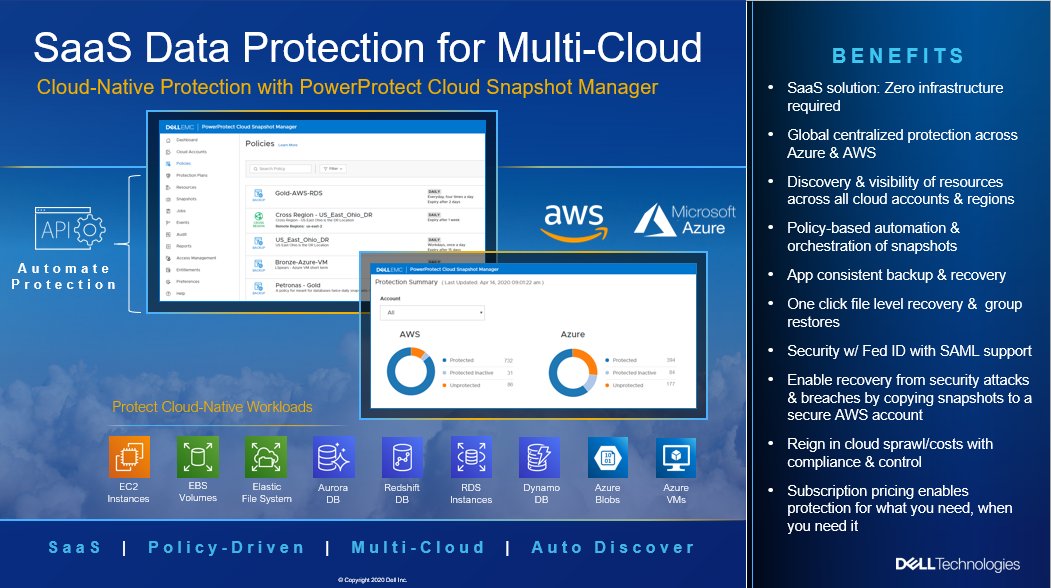Click the BENEFITS heading
1051x588 pixels.
click(898, 56)
